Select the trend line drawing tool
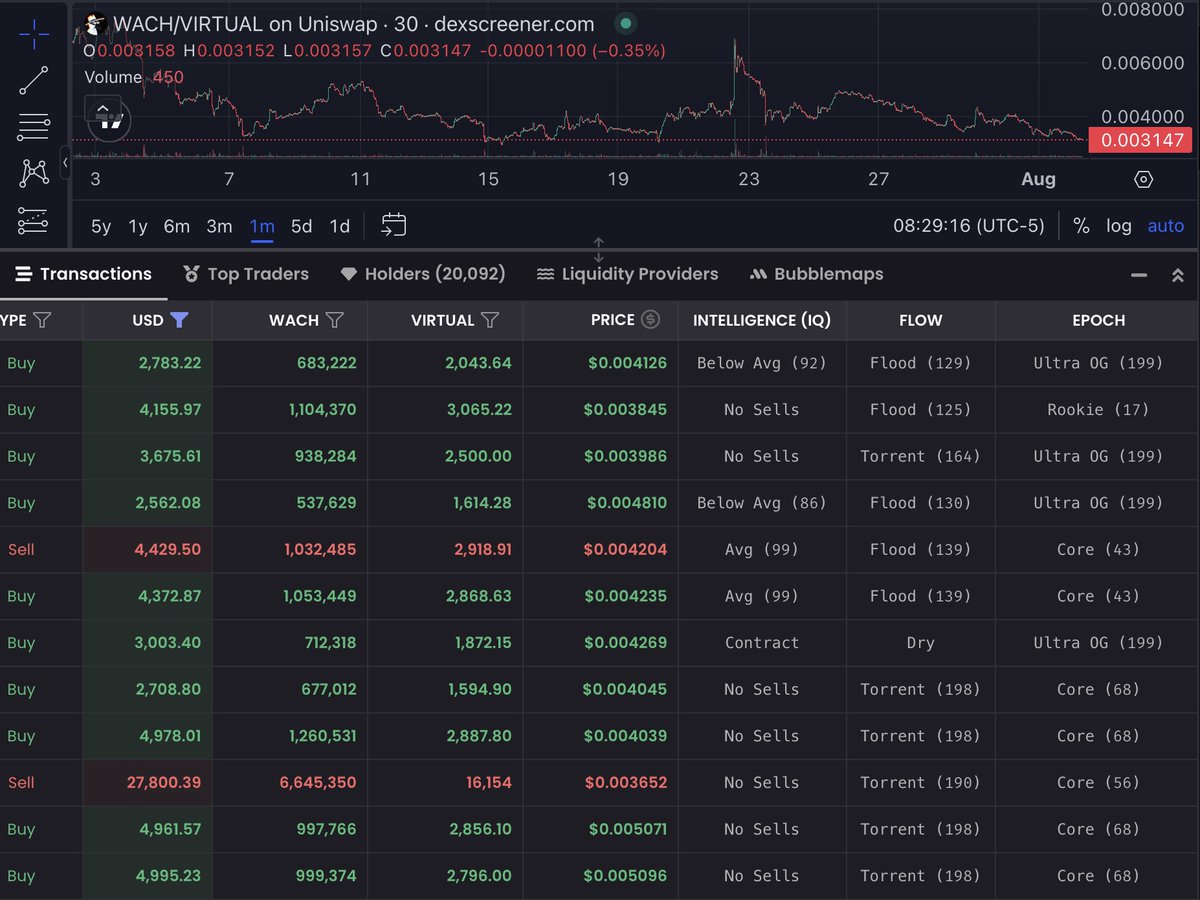The image size is (1200, 900). (x=34, y=80)
